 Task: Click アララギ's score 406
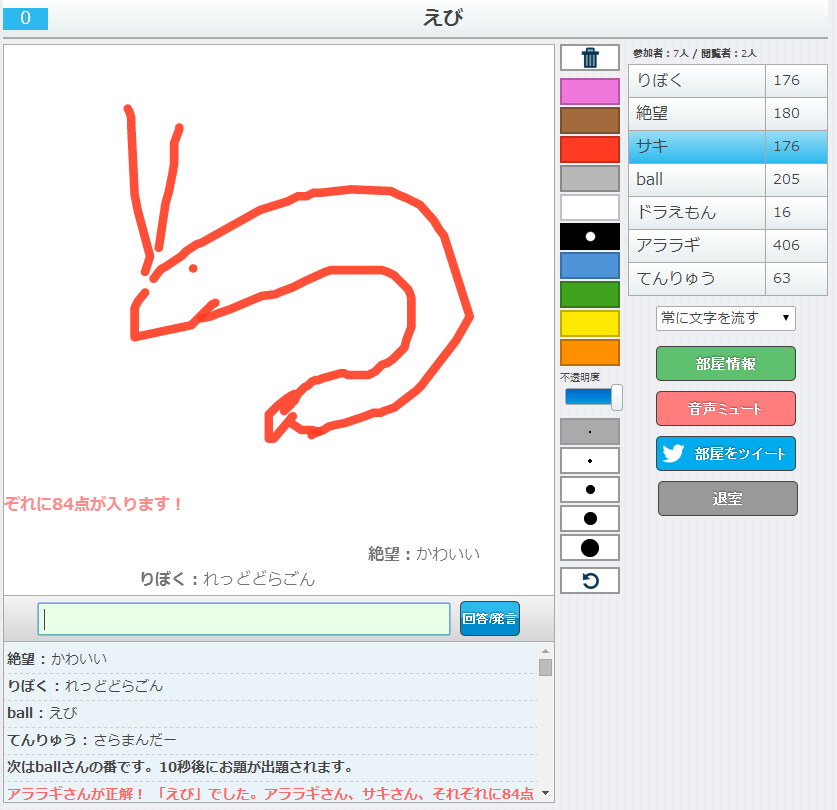pos(786,245)
